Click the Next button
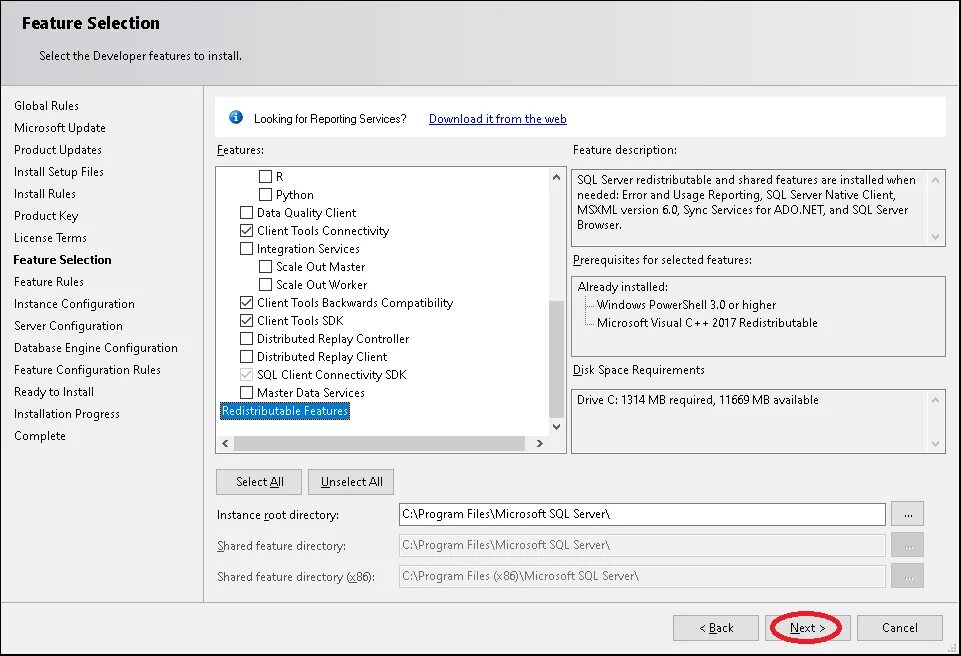 [807, 628]
